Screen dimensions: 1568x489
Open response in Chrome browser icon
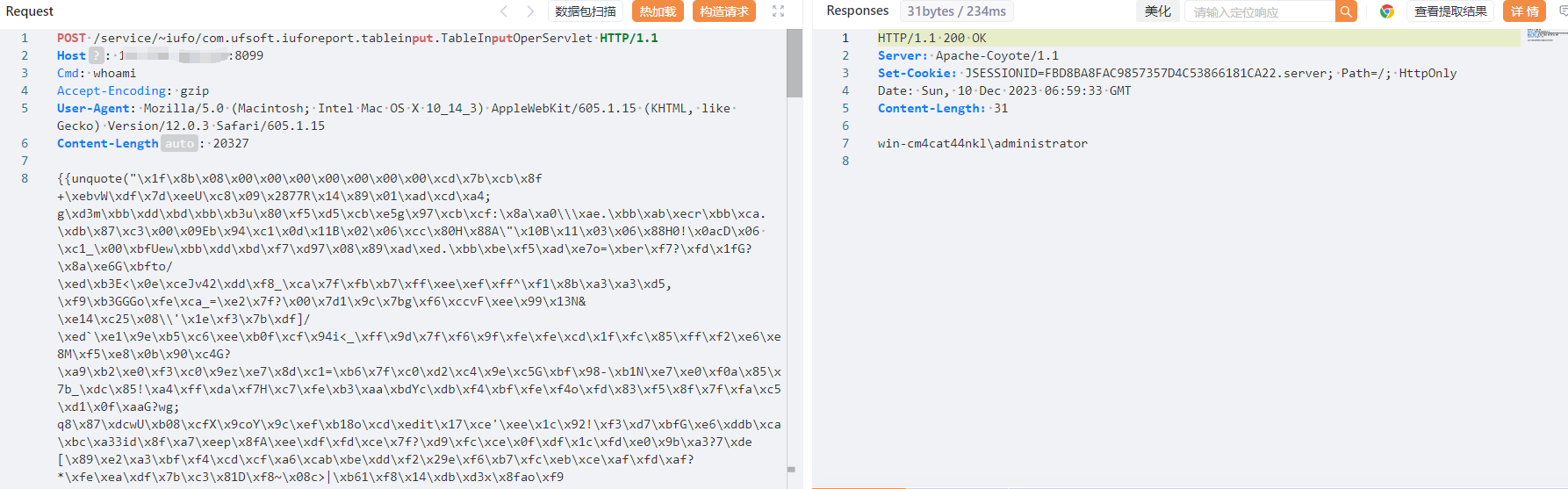[x=1387, y=11]
